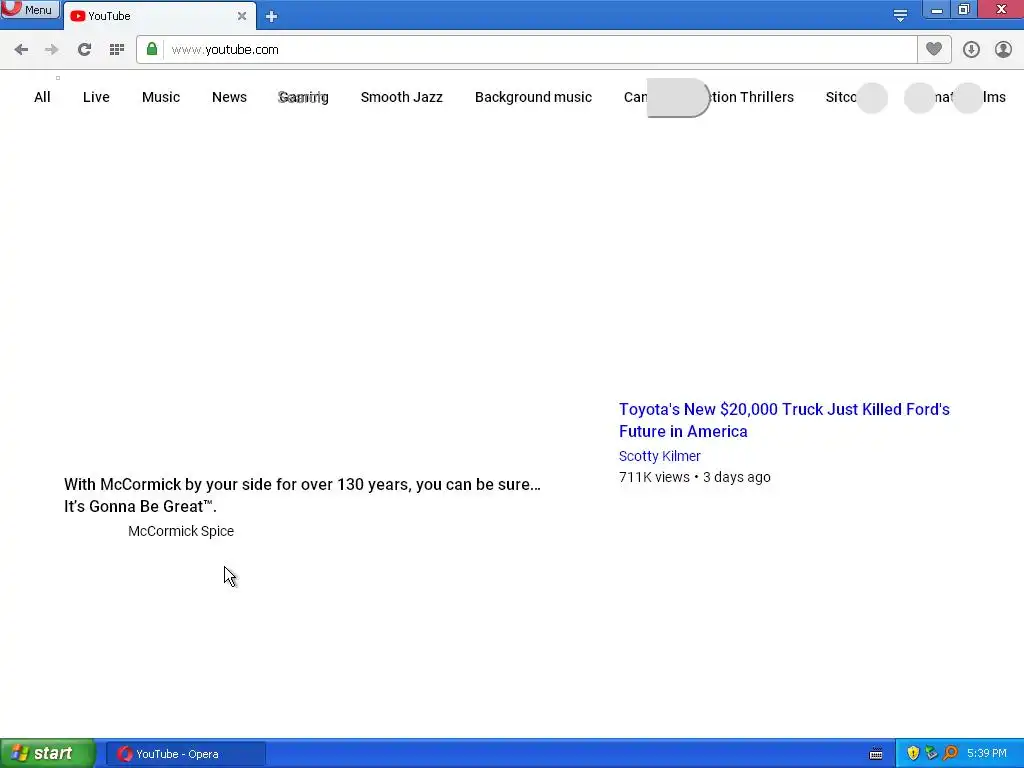Restore down the Opera window

964,10
